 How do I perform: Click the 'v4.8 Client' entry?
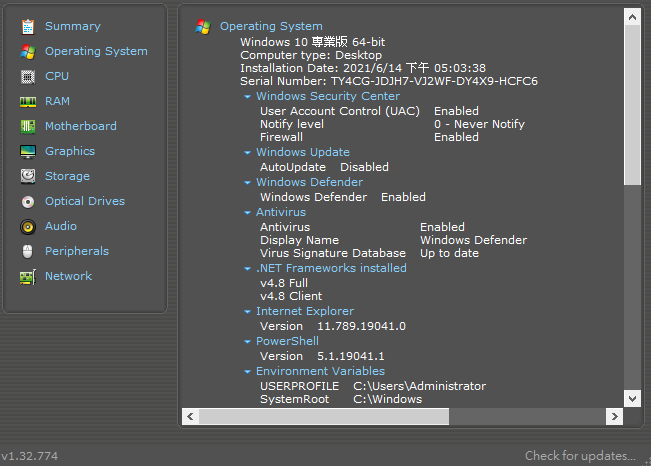(291, 296)
